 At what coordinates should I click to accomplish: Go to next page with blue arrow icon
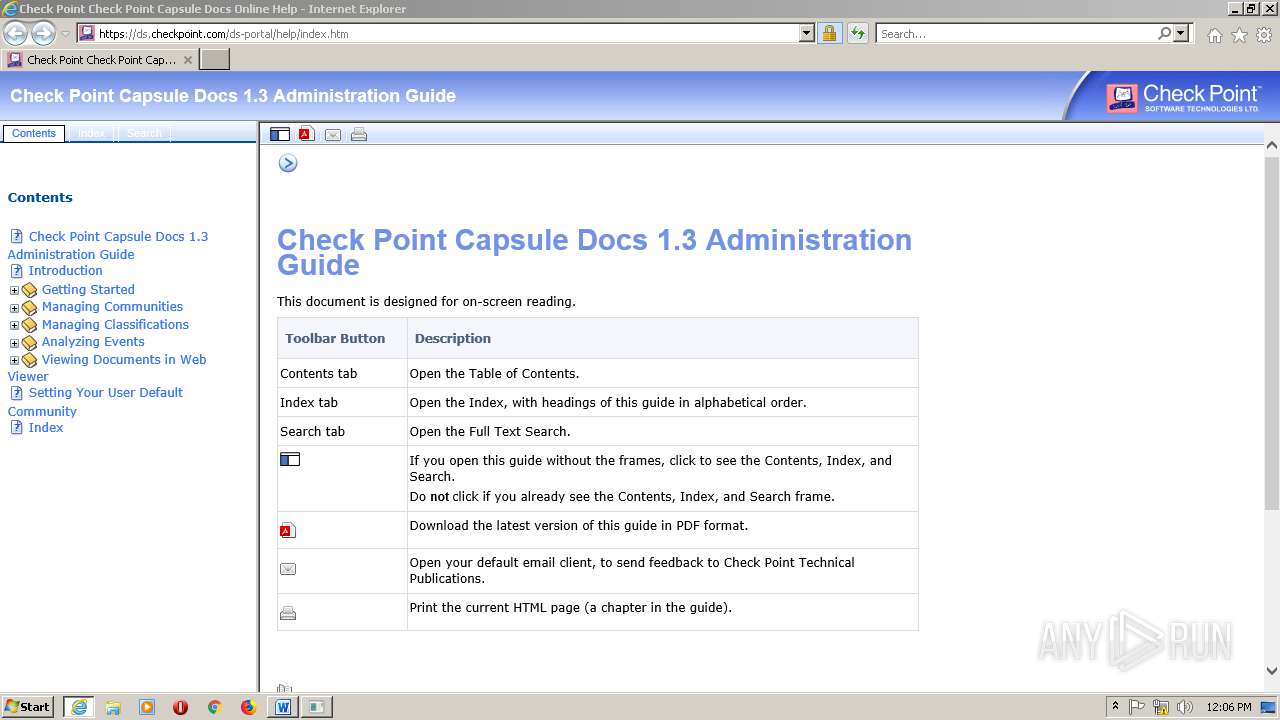288,163
